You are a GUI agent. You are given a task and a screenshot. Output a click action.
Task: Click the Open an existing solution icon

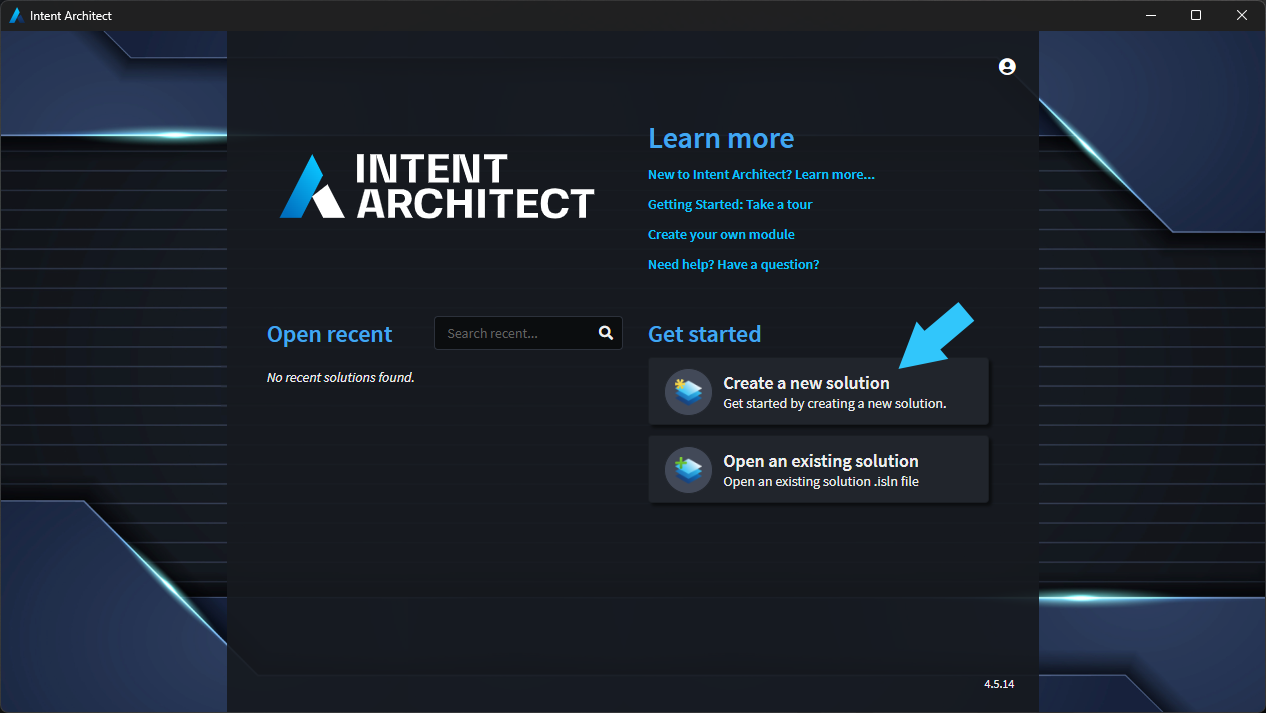point(688,470)
